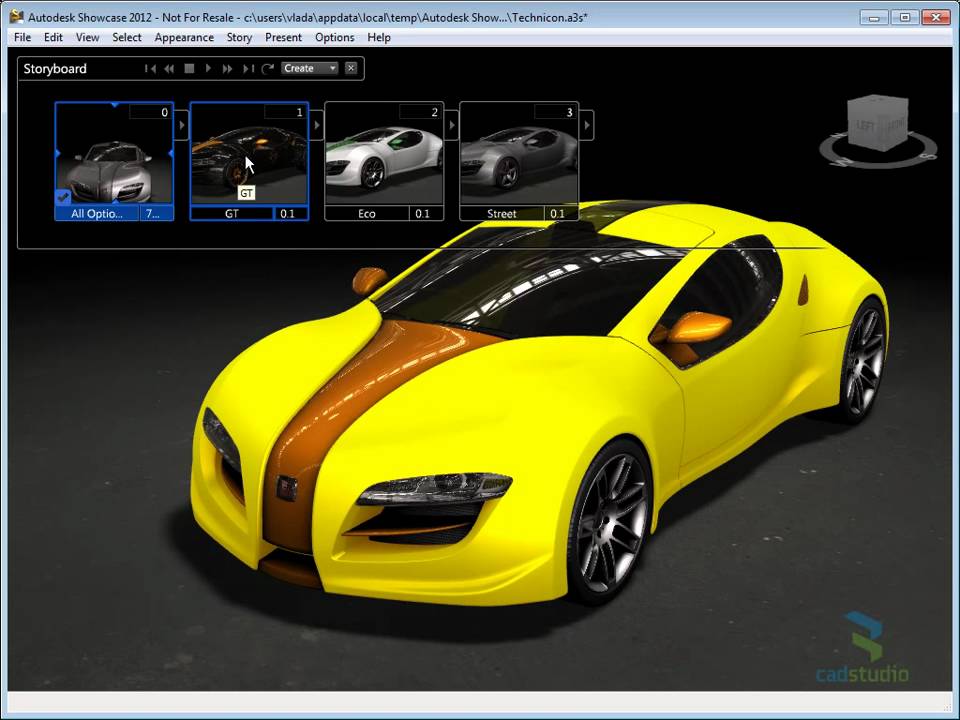The height and width of the screenshot is (720, 960).
Task: Jump to first storyboard slide
Action: 150,69
